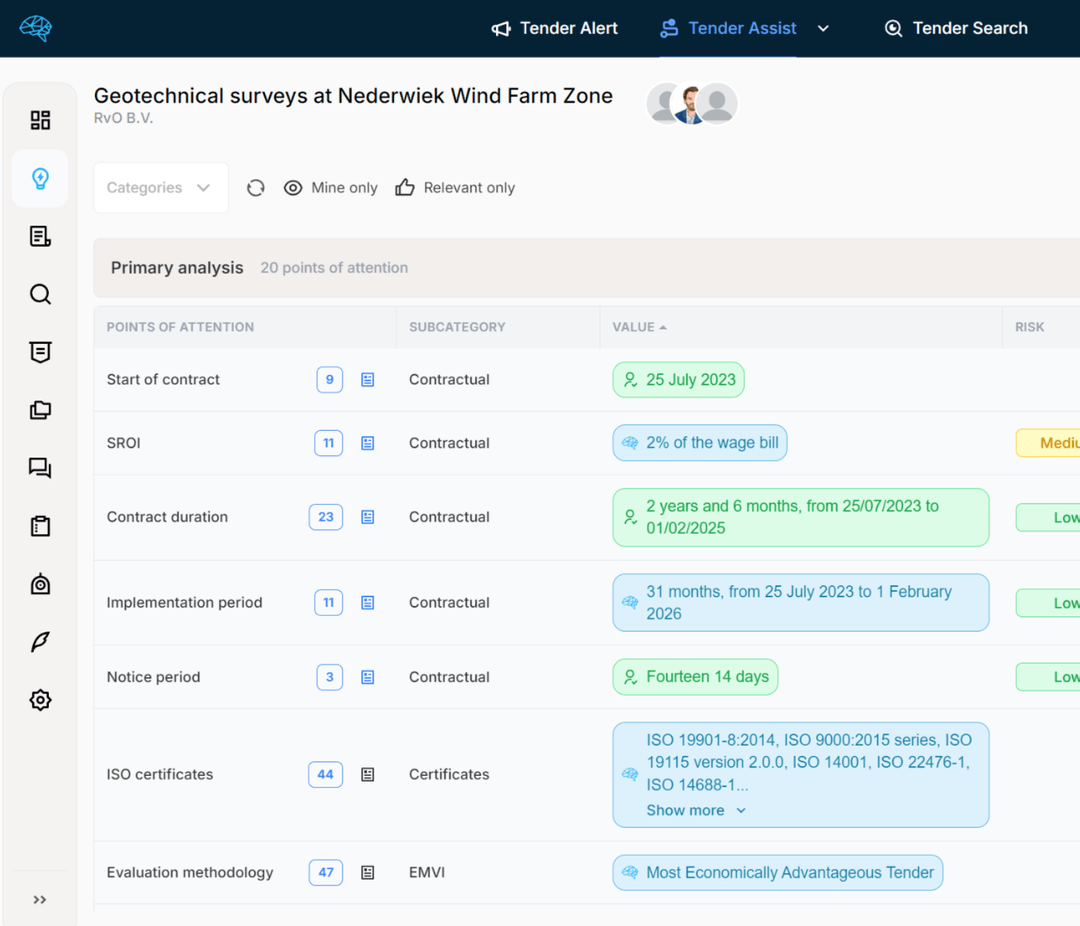The width and height of the screenshot is (1080, 926).
Task: Toggle the Relevant only filter
Action: (x=456, y=188)
